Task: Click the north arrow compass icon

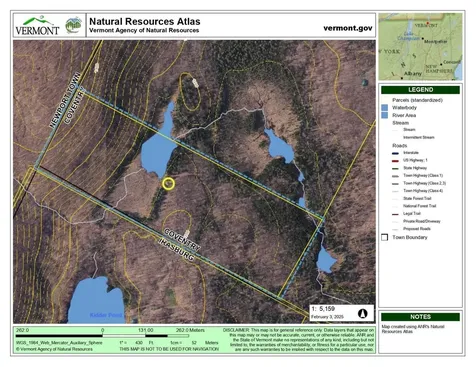Action: tap(363, 313)
